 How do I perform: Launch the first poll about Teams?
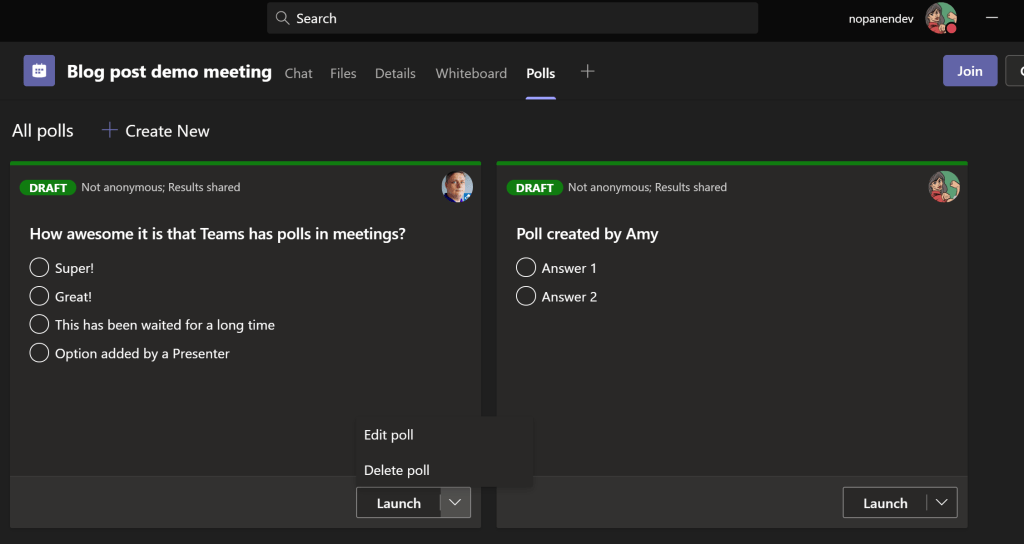(x=398, y=503)
